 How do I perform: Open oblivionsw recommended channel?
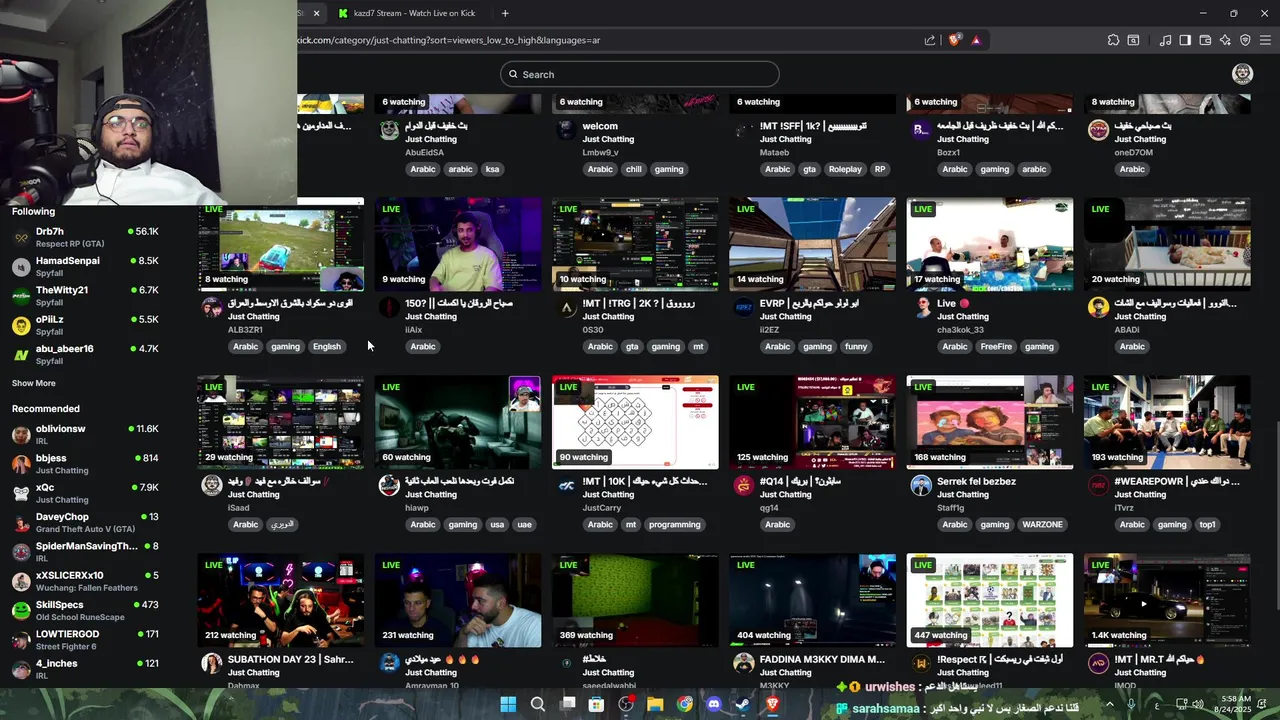click(85, 434)
